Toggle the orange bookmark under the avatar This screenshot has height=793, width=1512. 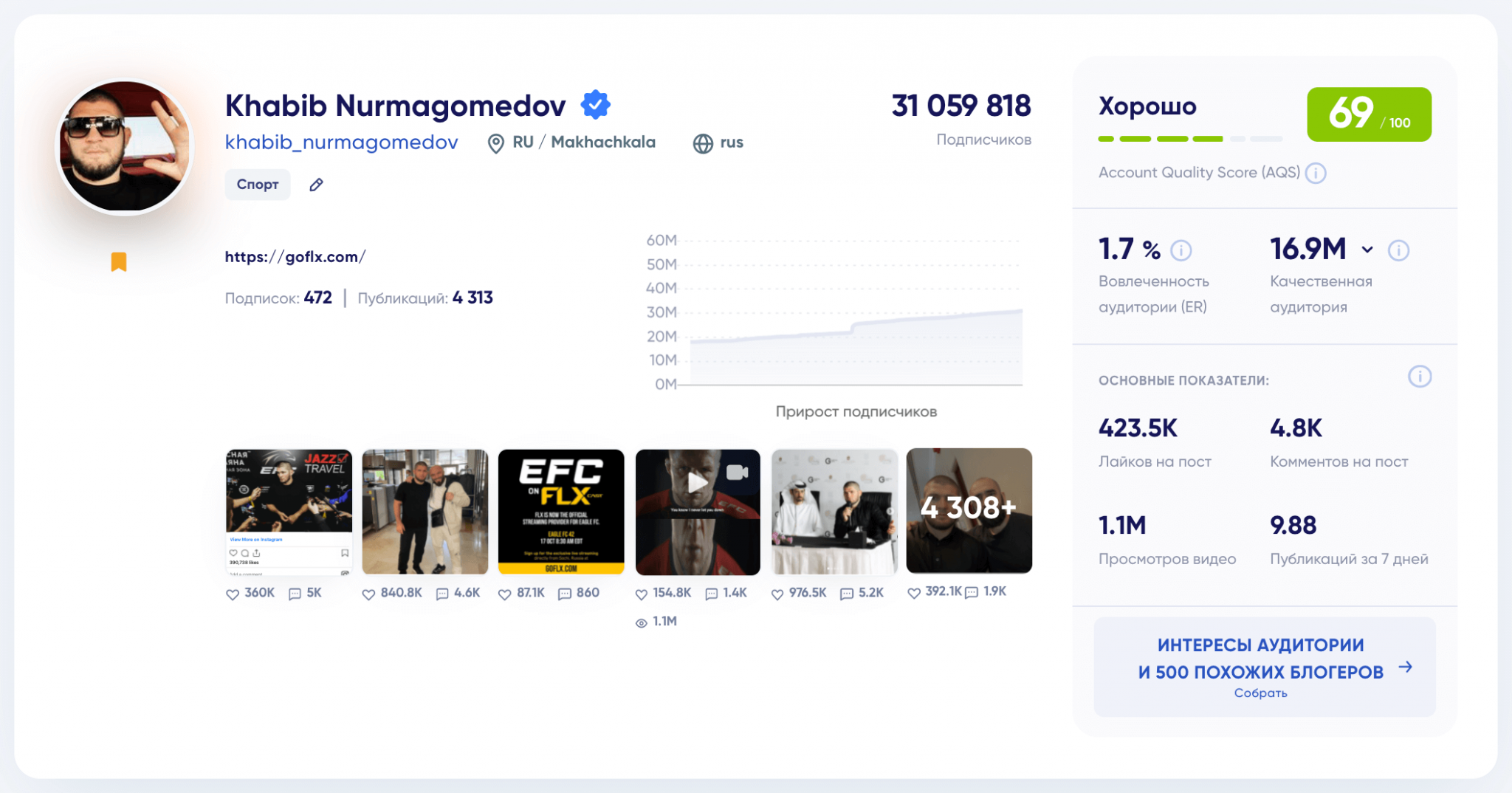click(119, 262)
